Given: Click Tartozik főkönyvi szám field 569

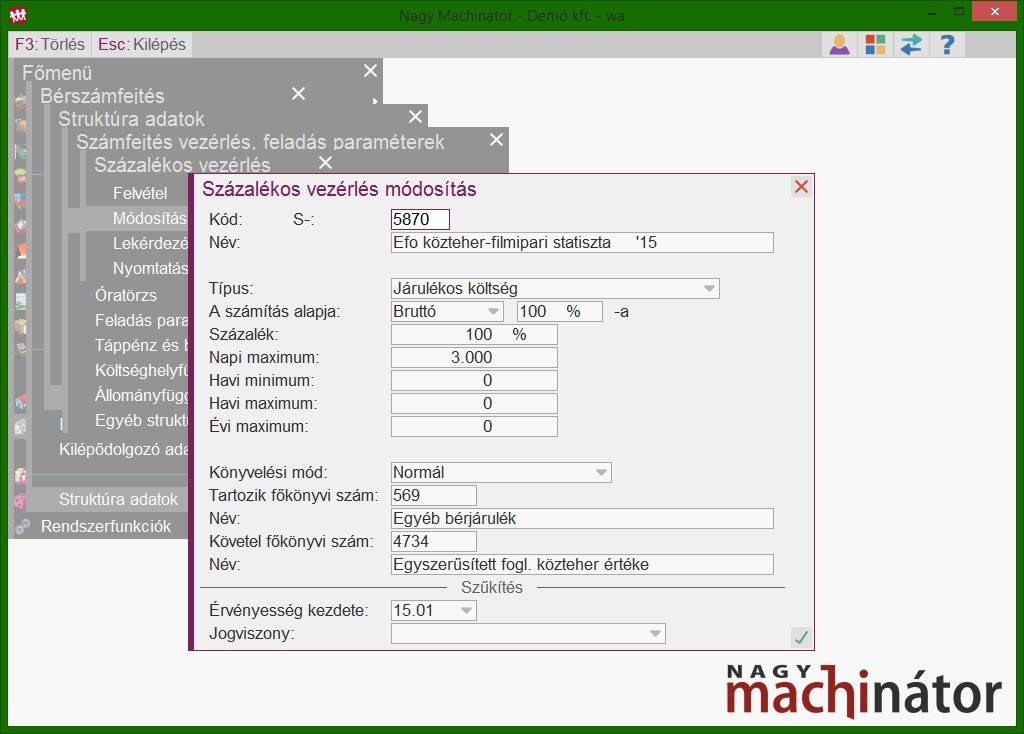Looking at the screenshot, I should (434, 495).
